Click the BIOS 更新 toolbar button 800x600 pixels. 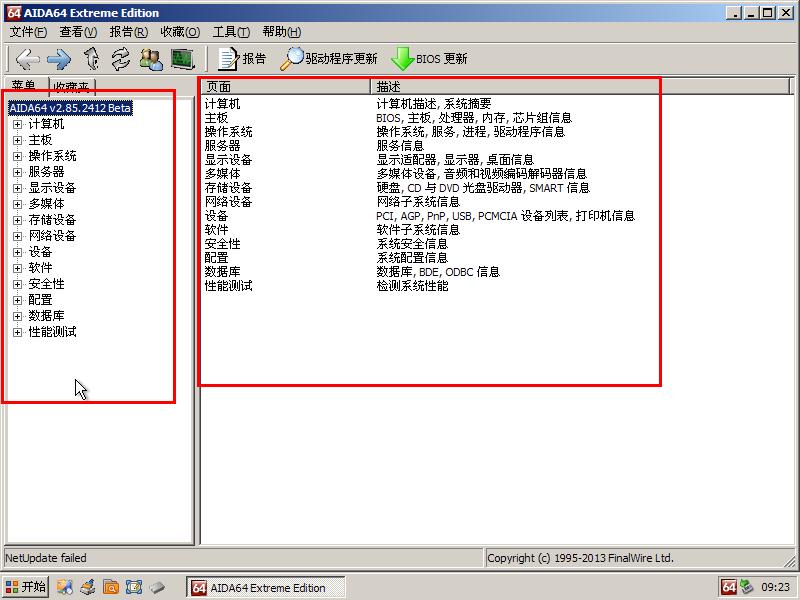click(429, 59)
